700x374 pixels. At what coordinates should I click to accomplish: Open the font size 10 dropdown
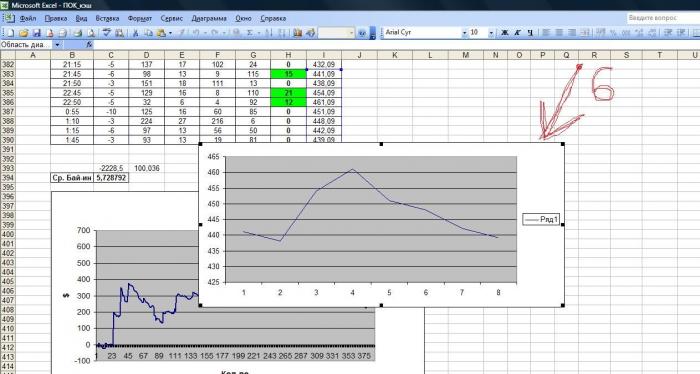click(491, 33)
